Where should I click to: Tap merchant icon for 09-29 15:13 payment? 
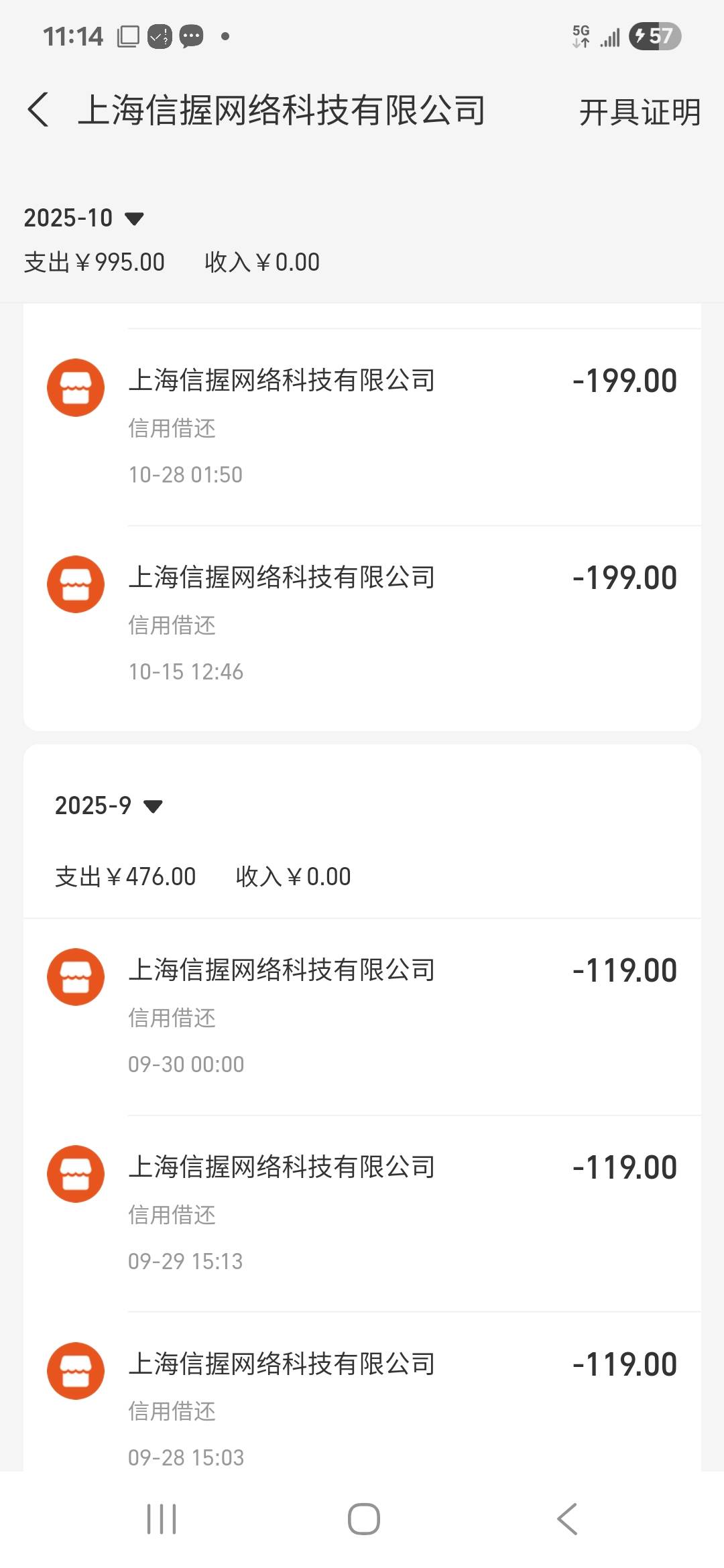coord(76,1174)
